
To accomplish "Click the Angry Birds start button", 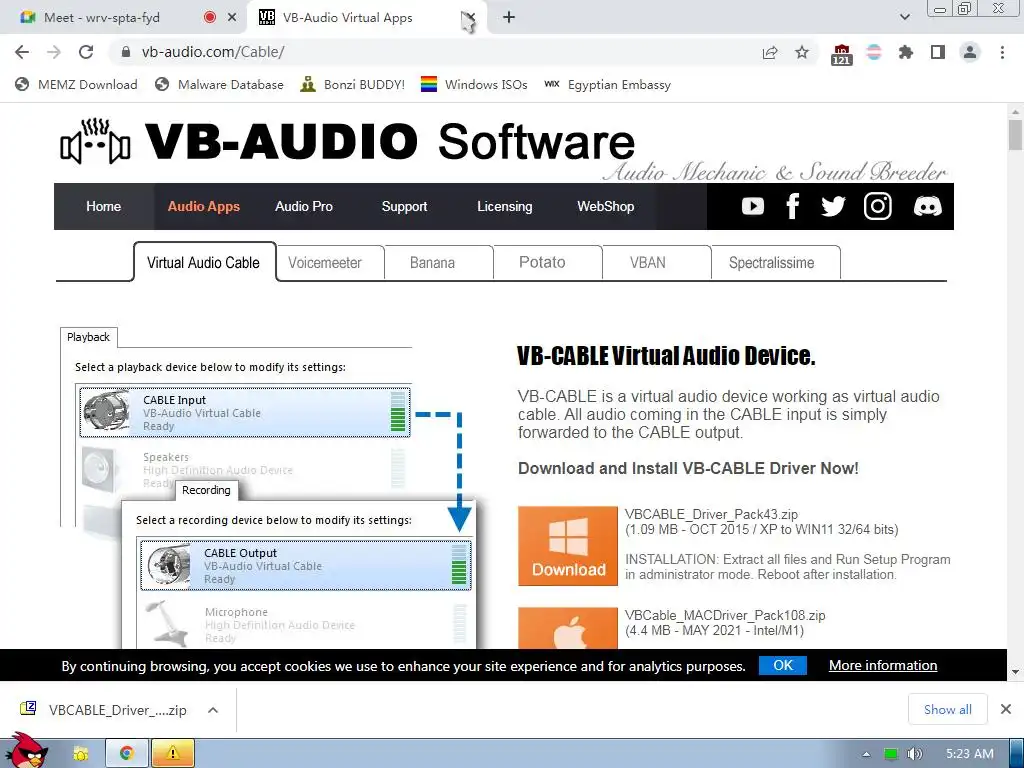I will (x=27, y=751).
